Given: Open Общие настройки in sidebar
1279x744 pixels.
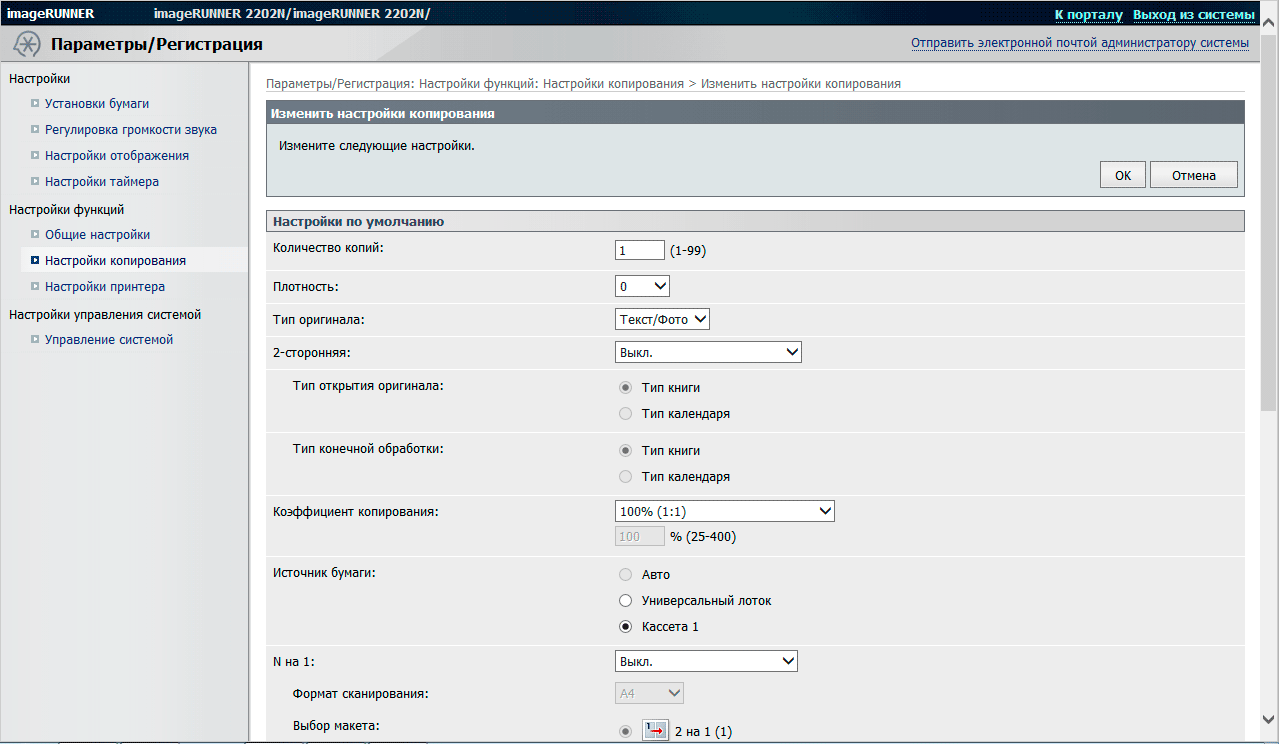Looking at the screenshot, I should coord(97,234).
